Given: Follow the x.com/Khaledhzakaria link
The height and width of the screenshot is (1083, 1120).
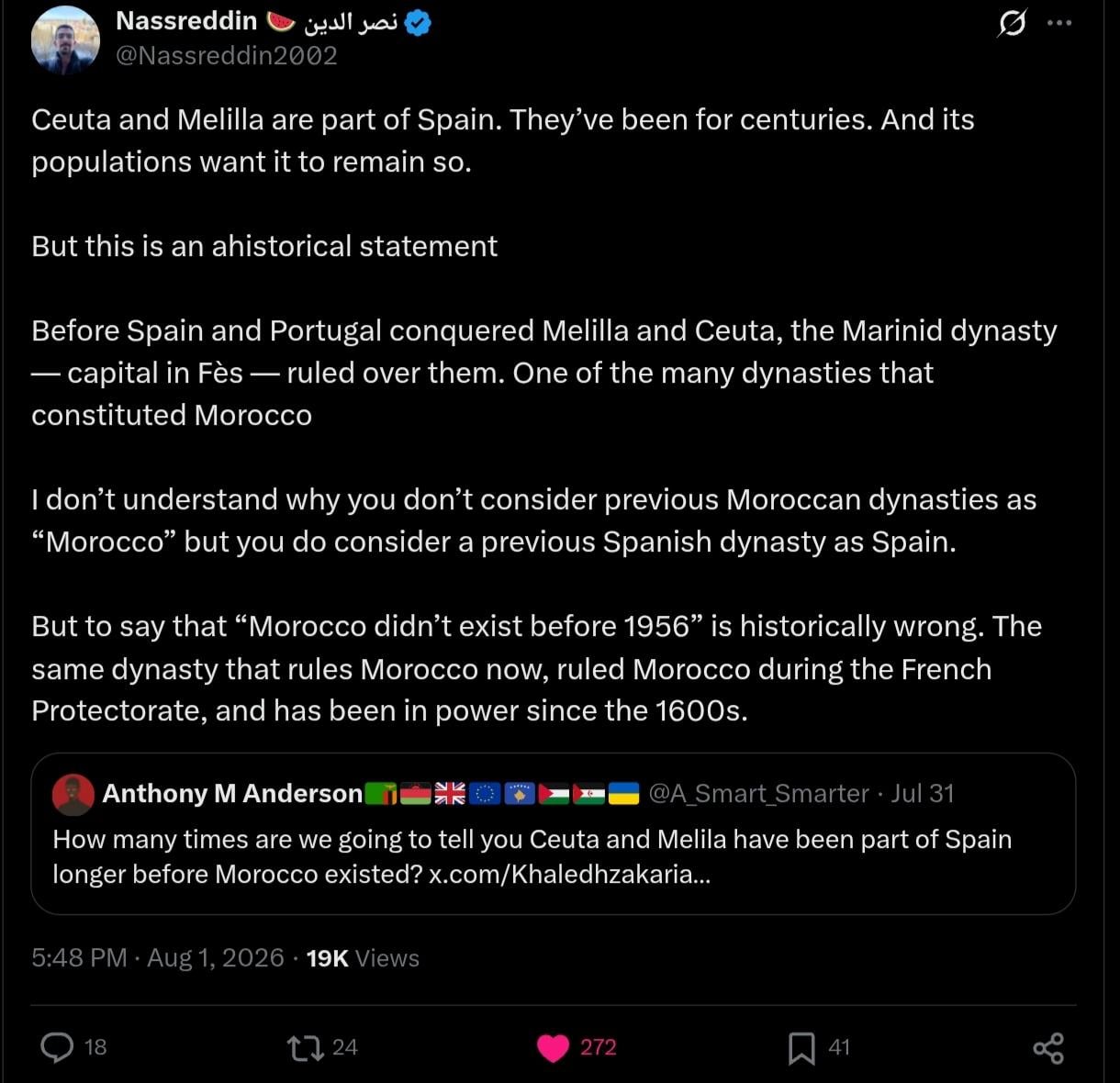Looking at the screenshot, I should tap(569, 874).
